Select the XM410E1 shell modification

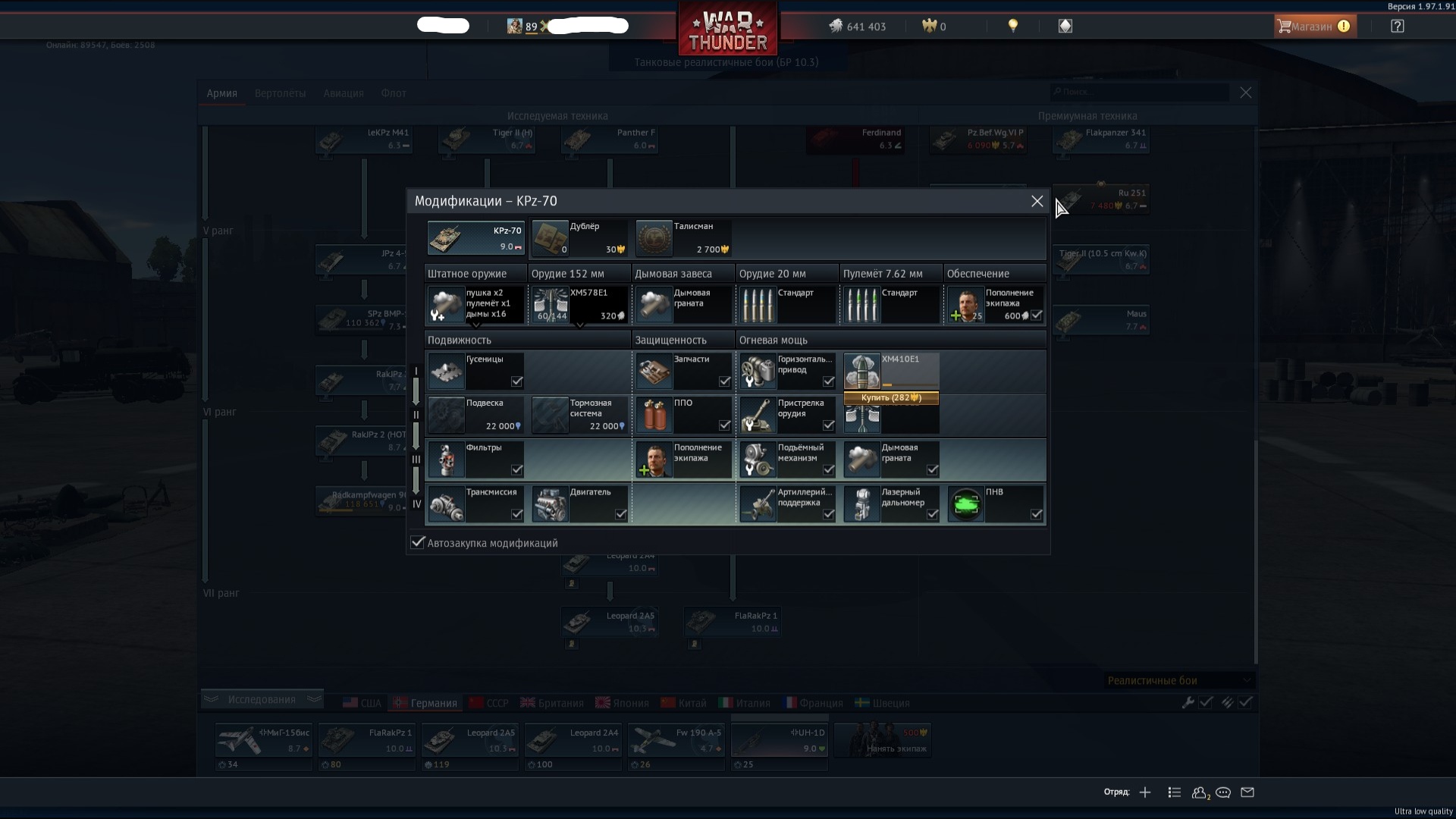click(891, 371)
